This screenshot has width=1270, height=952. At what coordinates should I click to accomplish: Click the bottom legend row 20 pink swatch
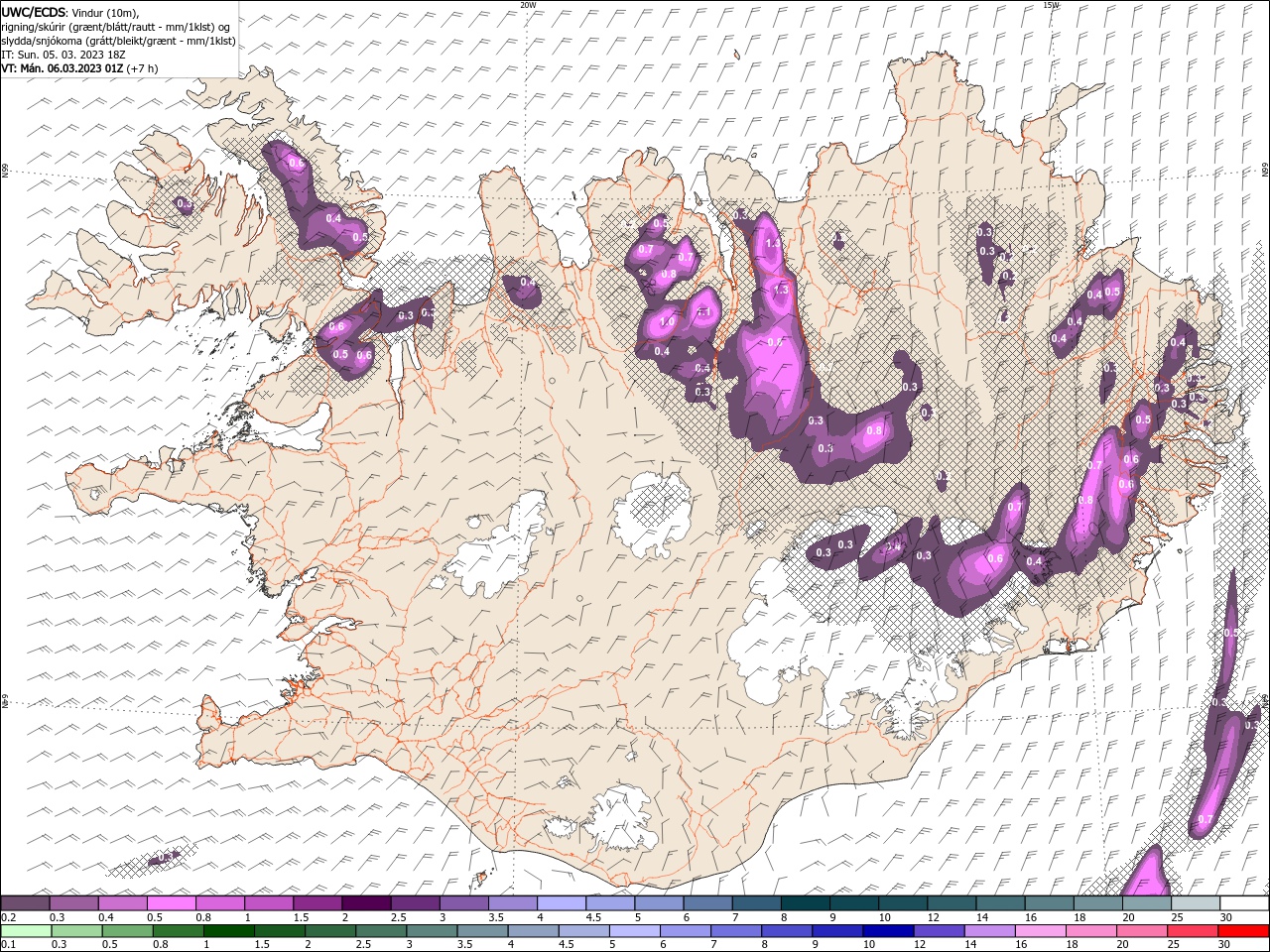pyautogui.click(x=1142, y=931)
